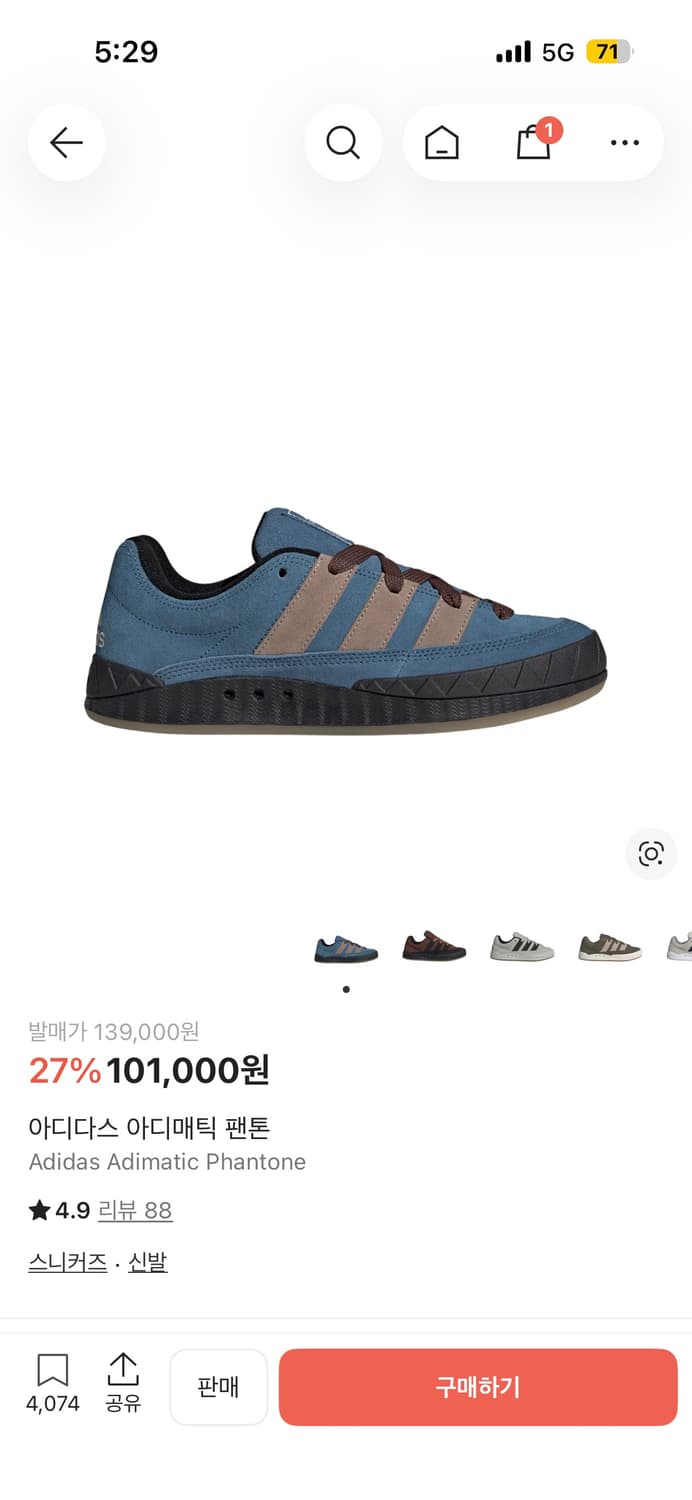Open shopping bag with badge
Screen dimensions: 692x1500
535,142
